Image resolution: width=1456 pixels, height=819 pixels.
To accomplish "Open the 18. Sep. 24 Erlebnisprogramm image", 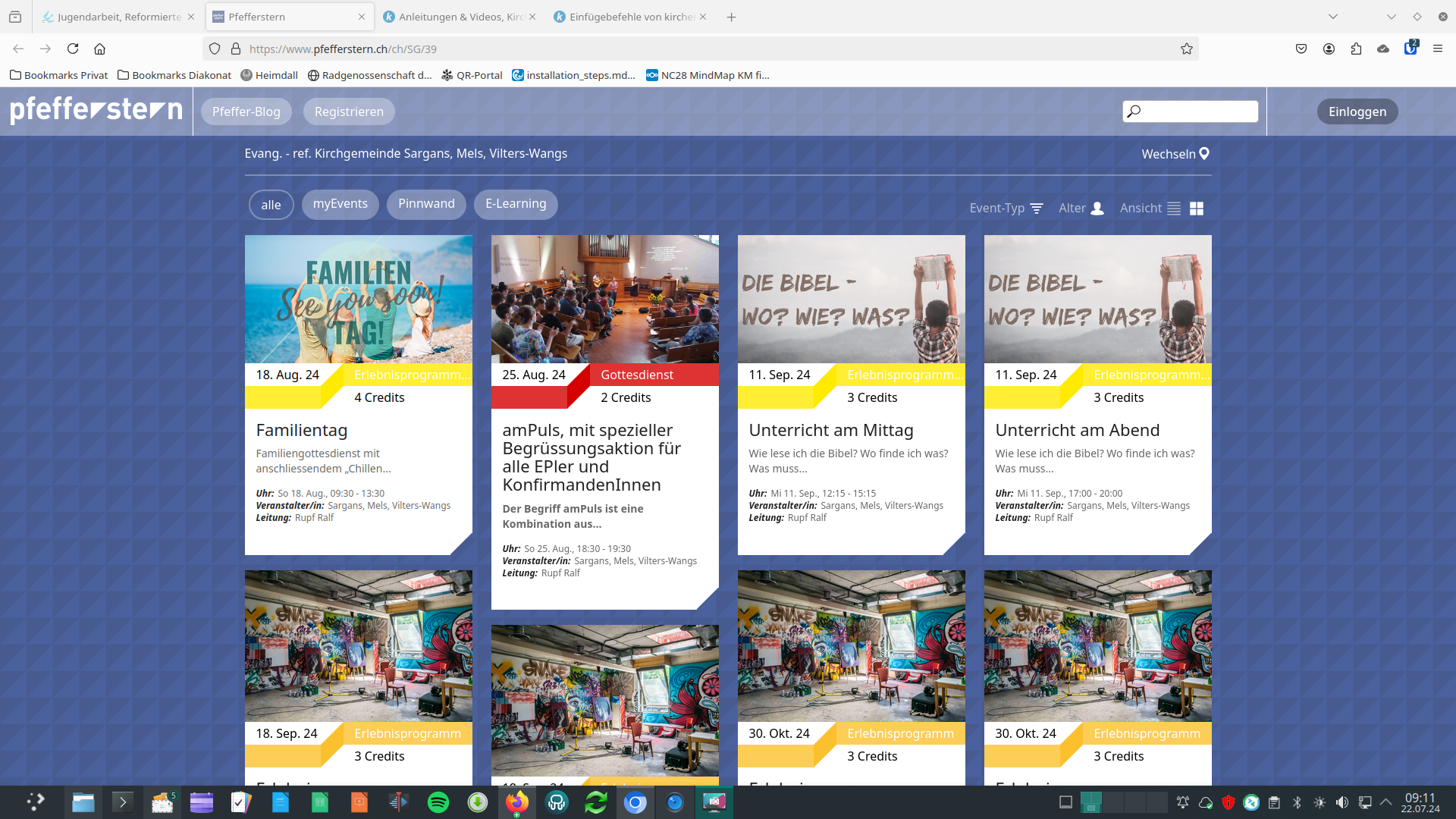I will pyautogui.click(x=358, y=645).
